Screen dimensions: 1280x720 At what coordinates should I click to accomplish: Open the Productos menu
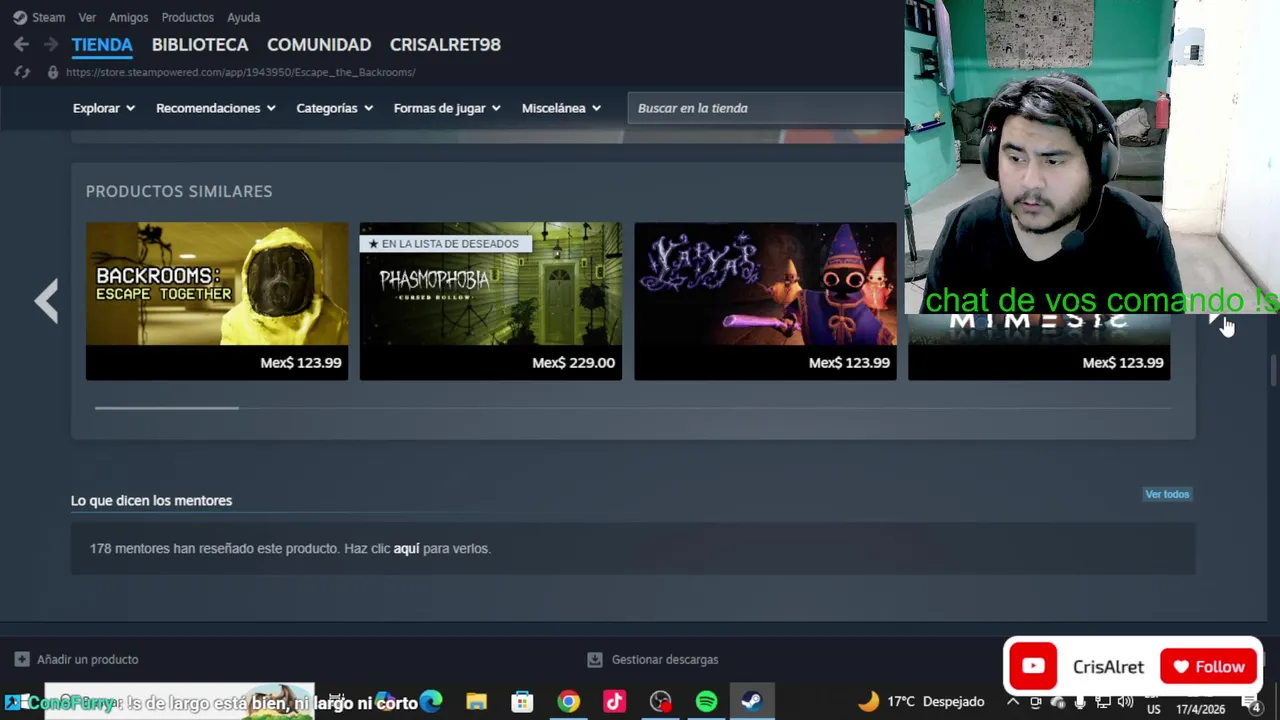(x=187, y=17)
